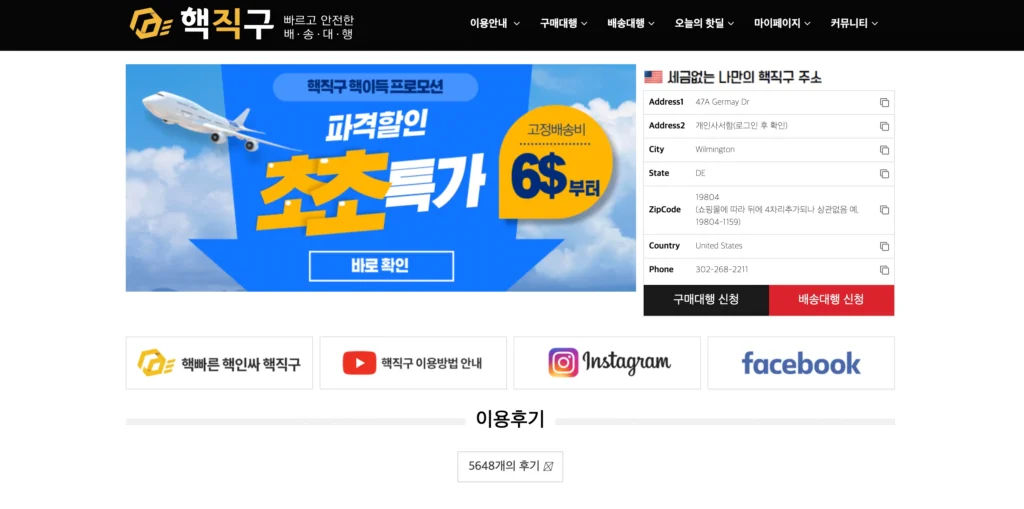Click the ZipCode row label
Screen dimensions: 1024x509
(x=665, y=210)
